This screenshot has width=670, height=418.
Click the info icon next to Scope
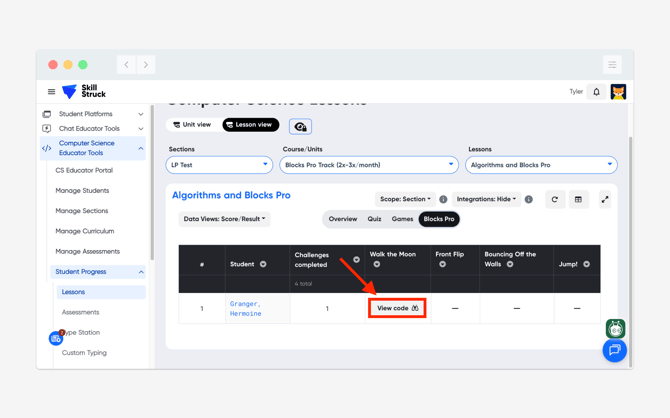(443, 199)
